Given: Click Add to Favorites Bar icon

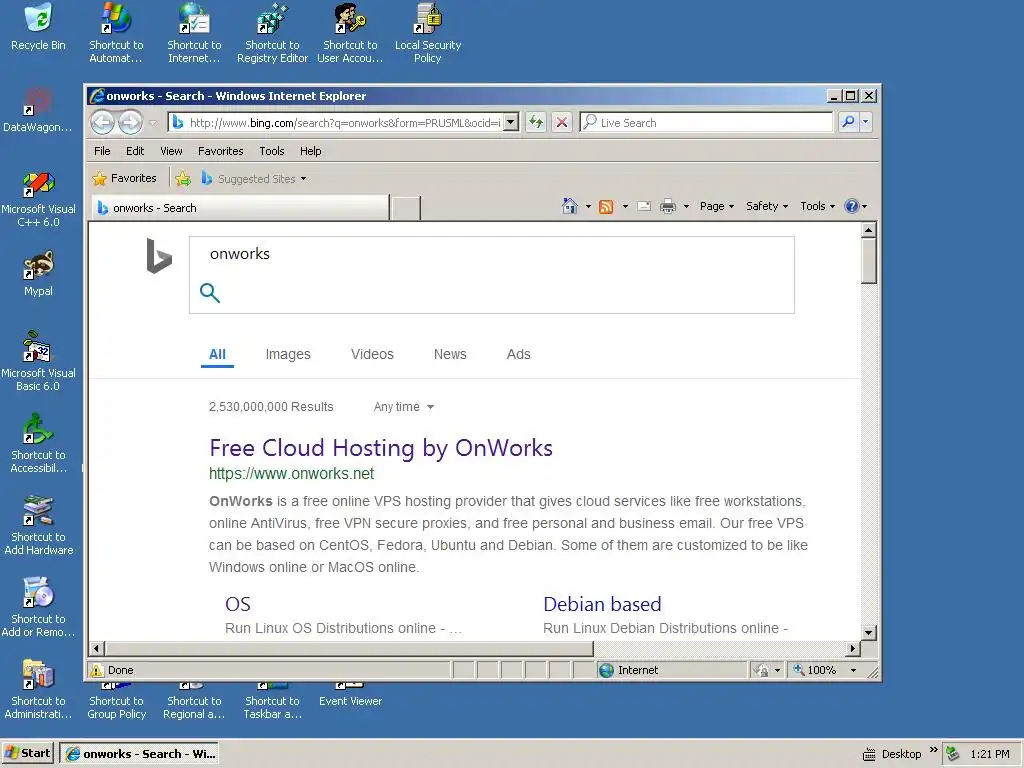Looking at the screenshot, I should [x=183, y=178].
